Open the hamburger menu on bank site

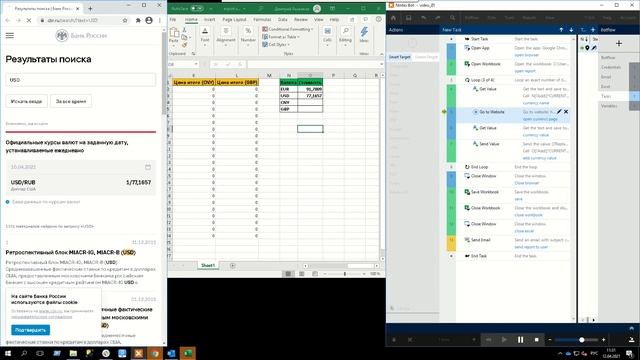(x=10, y=36)
